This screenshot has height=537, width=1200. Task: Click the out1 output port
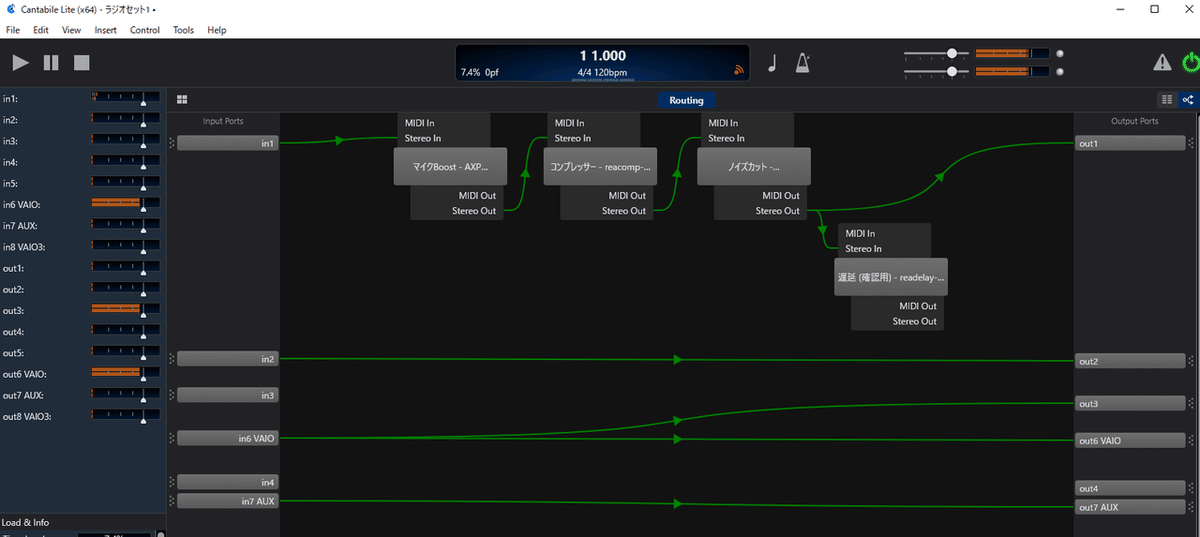(x=1131, y=144)
